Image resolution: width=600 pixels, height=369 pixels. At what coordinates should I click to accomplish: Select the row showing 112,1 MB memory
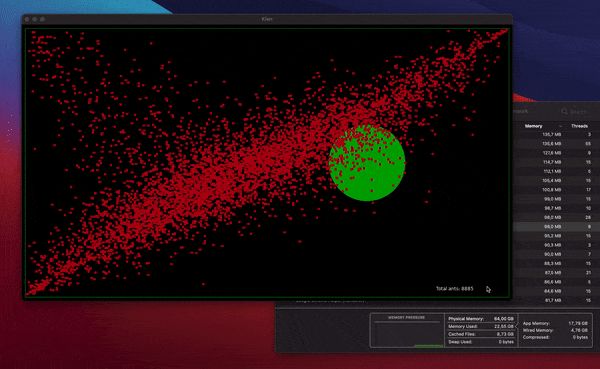(x=556, y=171)
